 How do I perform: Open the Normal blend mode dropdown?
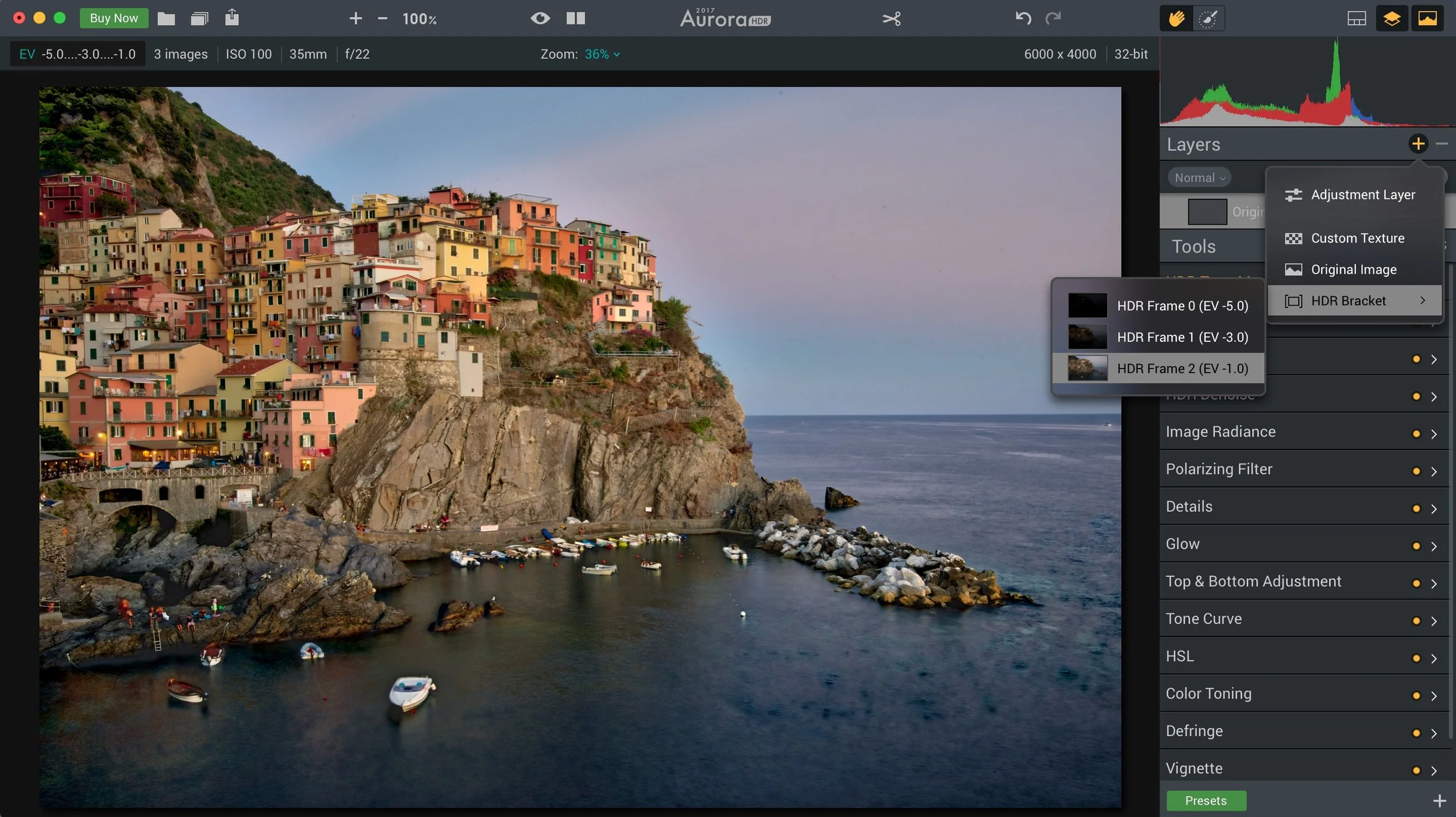pyautogui.click(x=1199, y=178)
